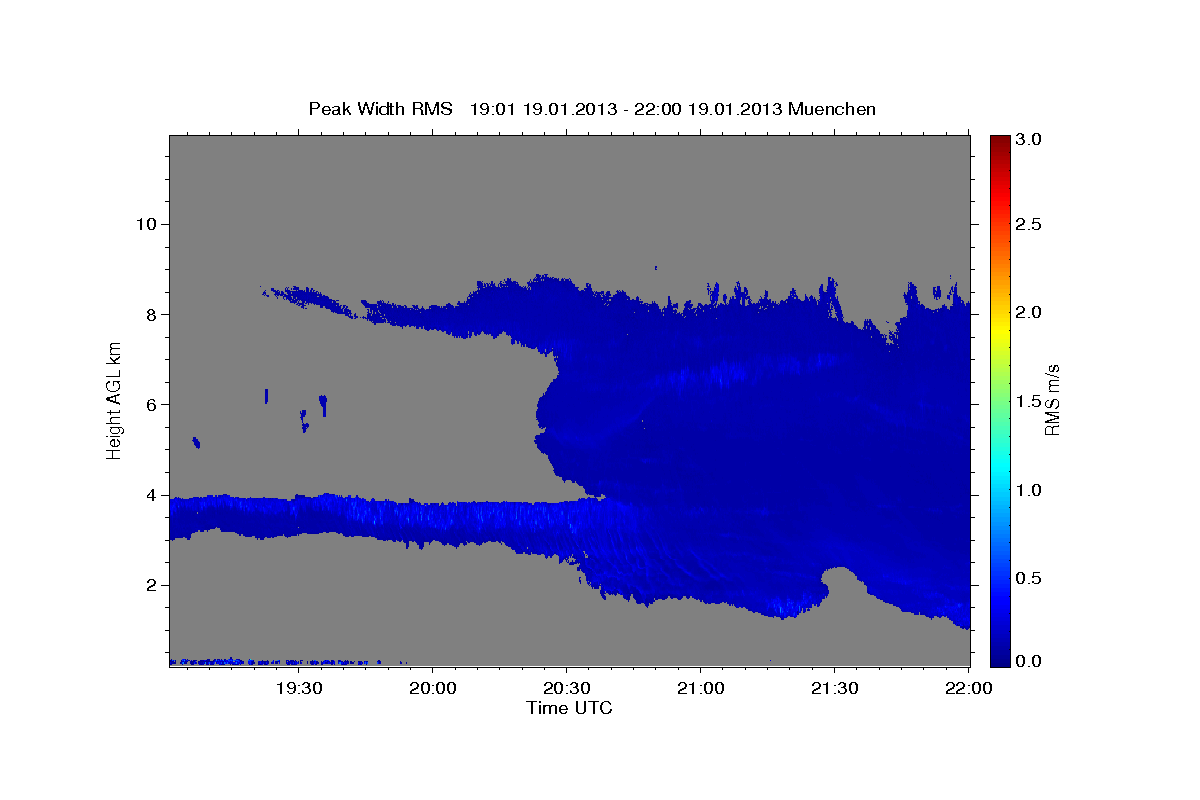
Task: Click the 21:00 time tick label
Action: pos(700,688)
